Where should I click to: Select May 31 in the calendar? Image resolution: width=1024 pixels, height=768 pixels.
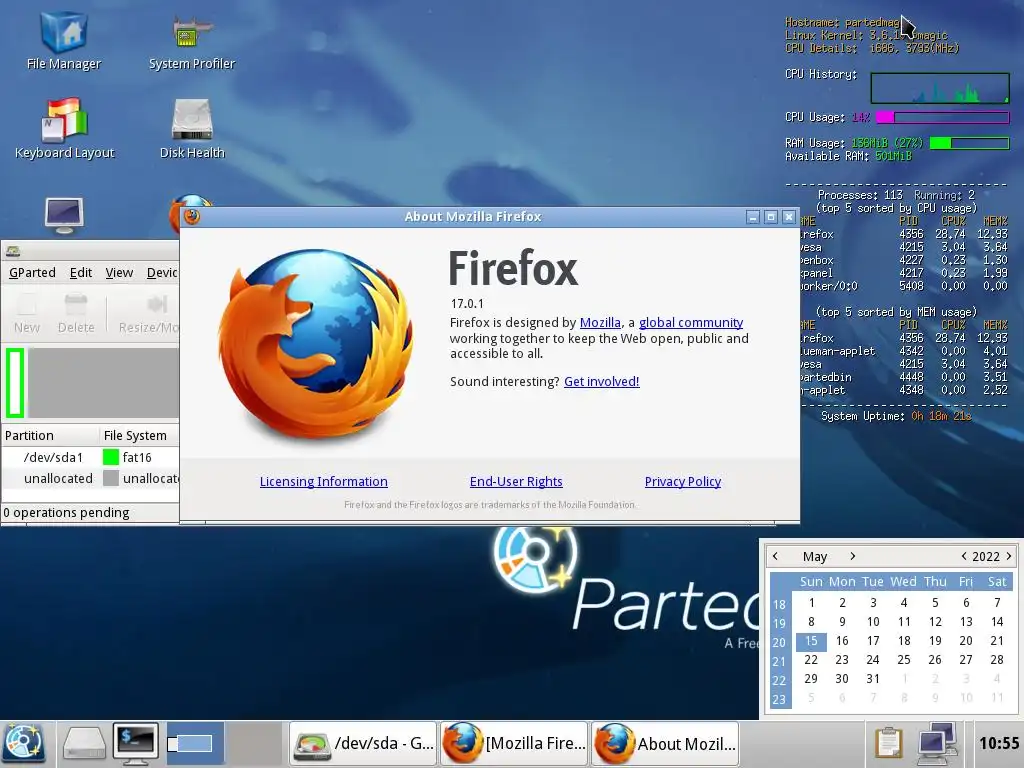tap(873, 679)
